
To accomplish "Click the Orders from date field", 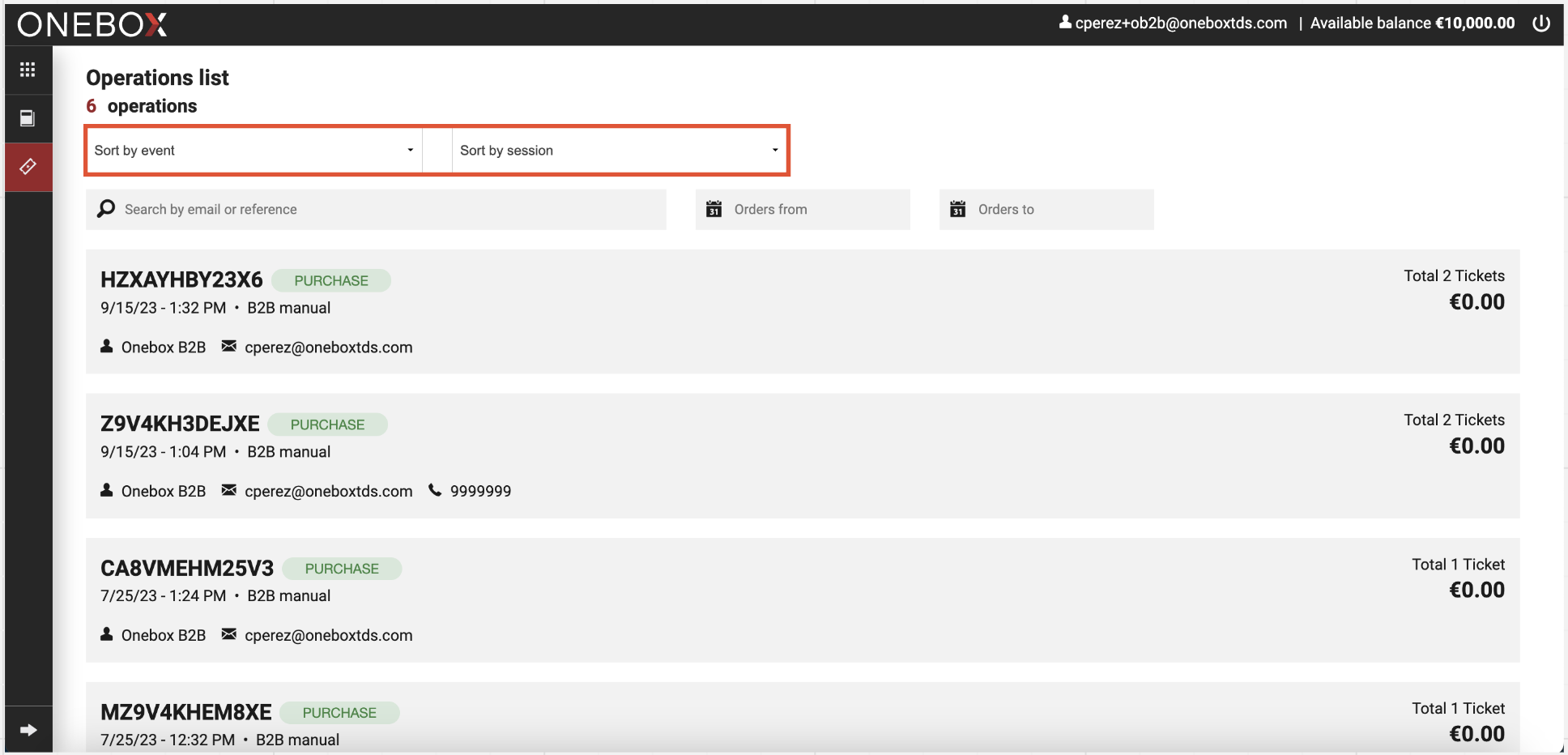I will pos(803,210).
